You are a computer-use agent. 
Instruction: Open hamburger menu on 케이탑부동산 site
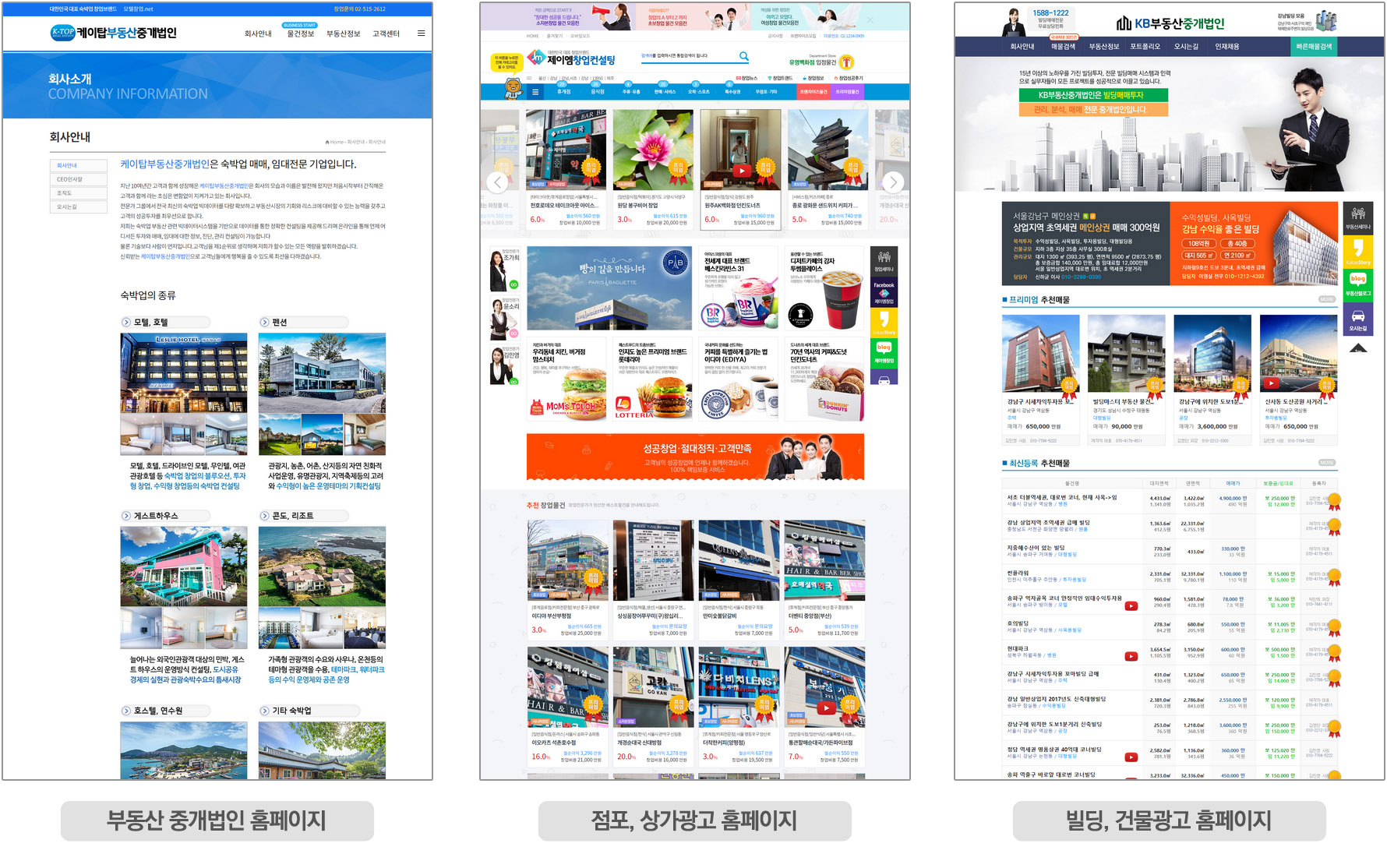(421, 34)
